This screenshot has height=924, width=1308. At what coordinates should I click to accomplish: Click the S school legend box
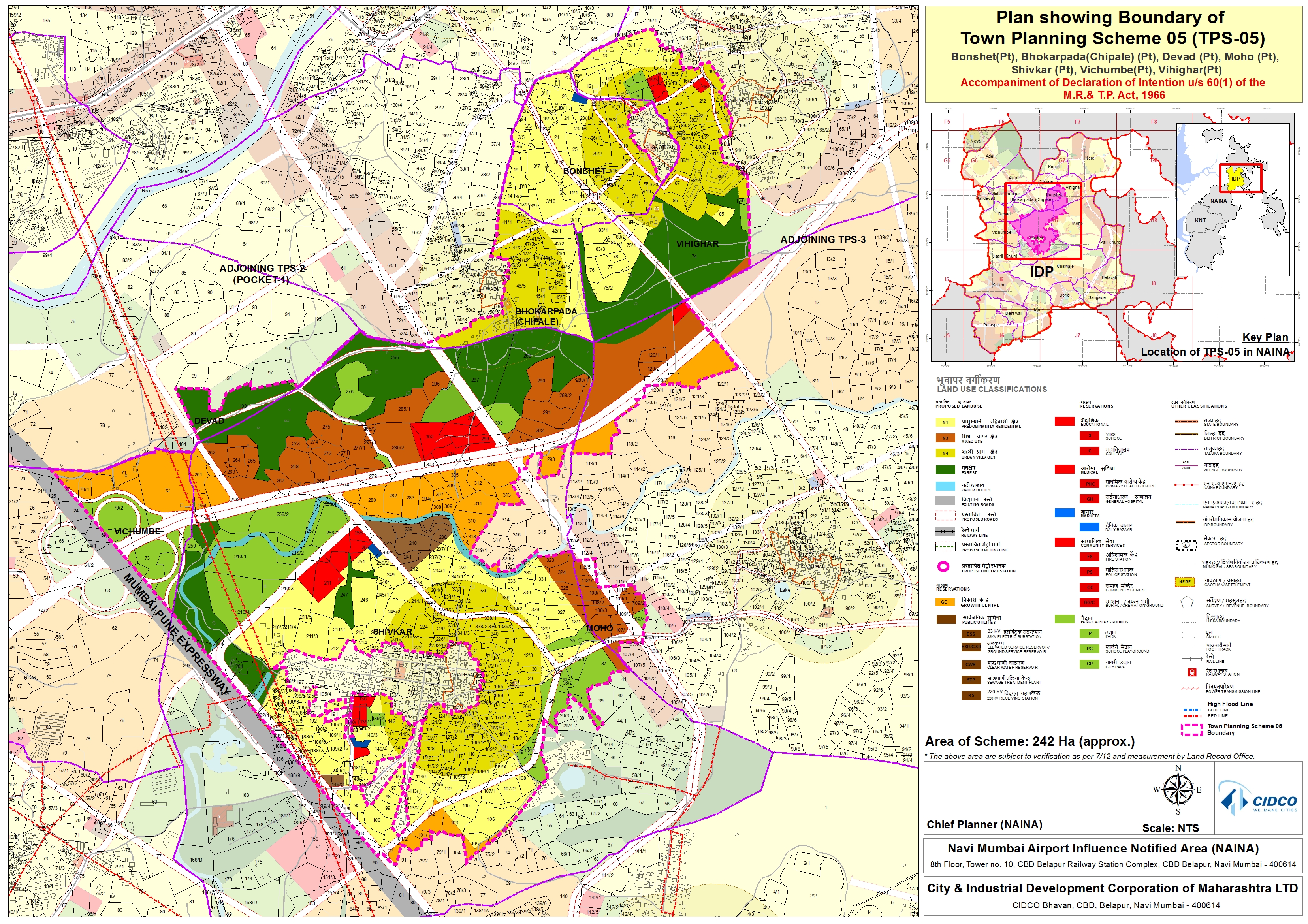coord(1089,436)
